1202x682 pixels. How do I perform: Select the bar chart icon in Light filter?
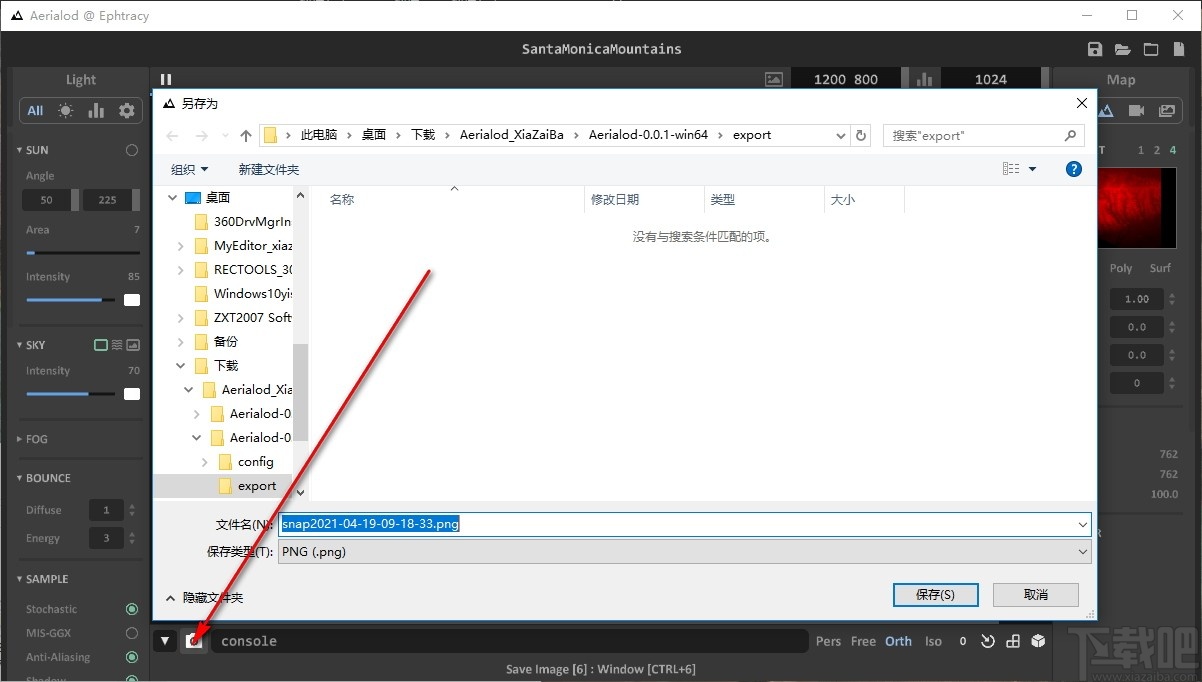[x=96, y=111]
